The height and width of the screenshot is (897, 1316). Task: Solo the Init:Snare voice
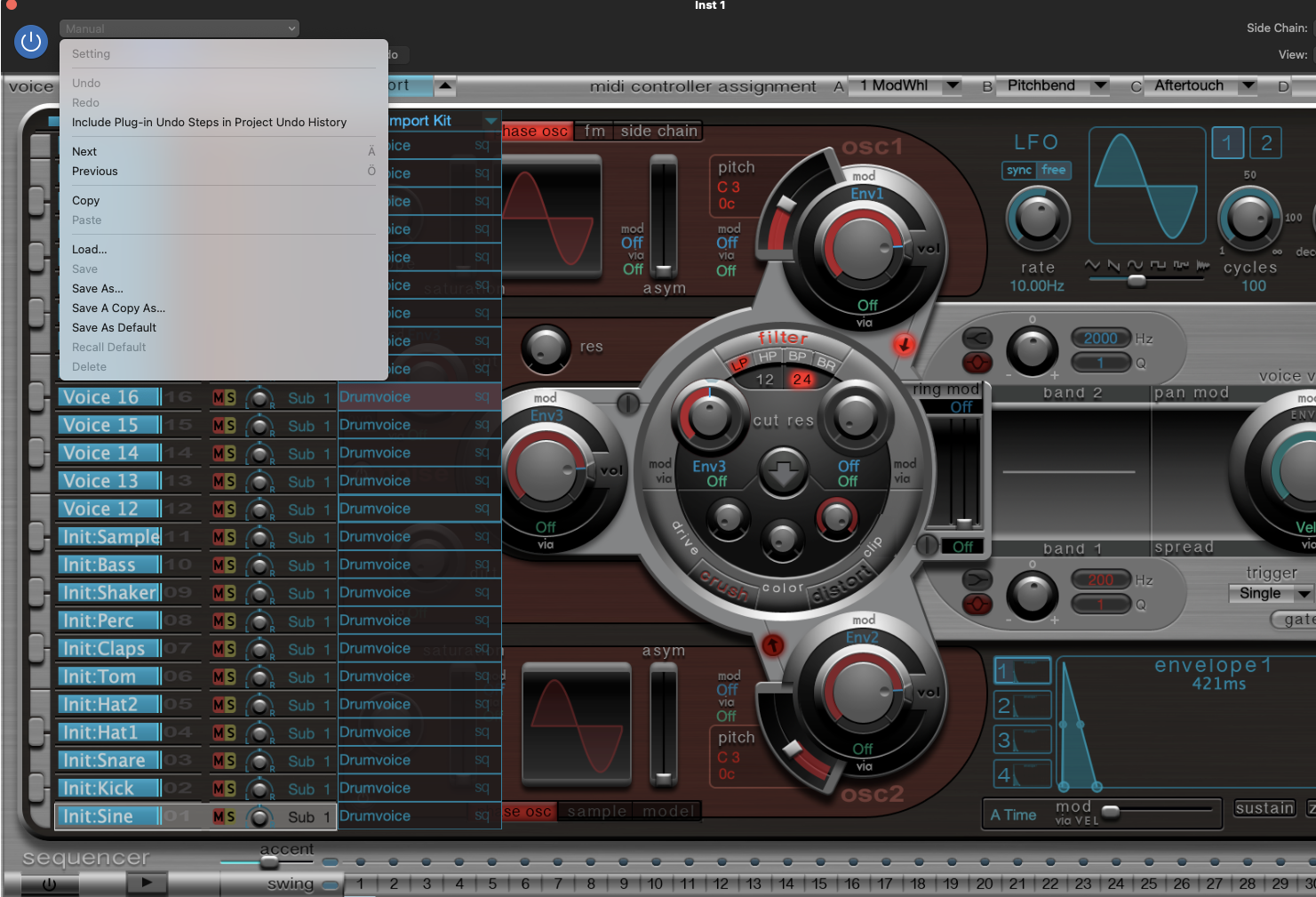[232, 760]
